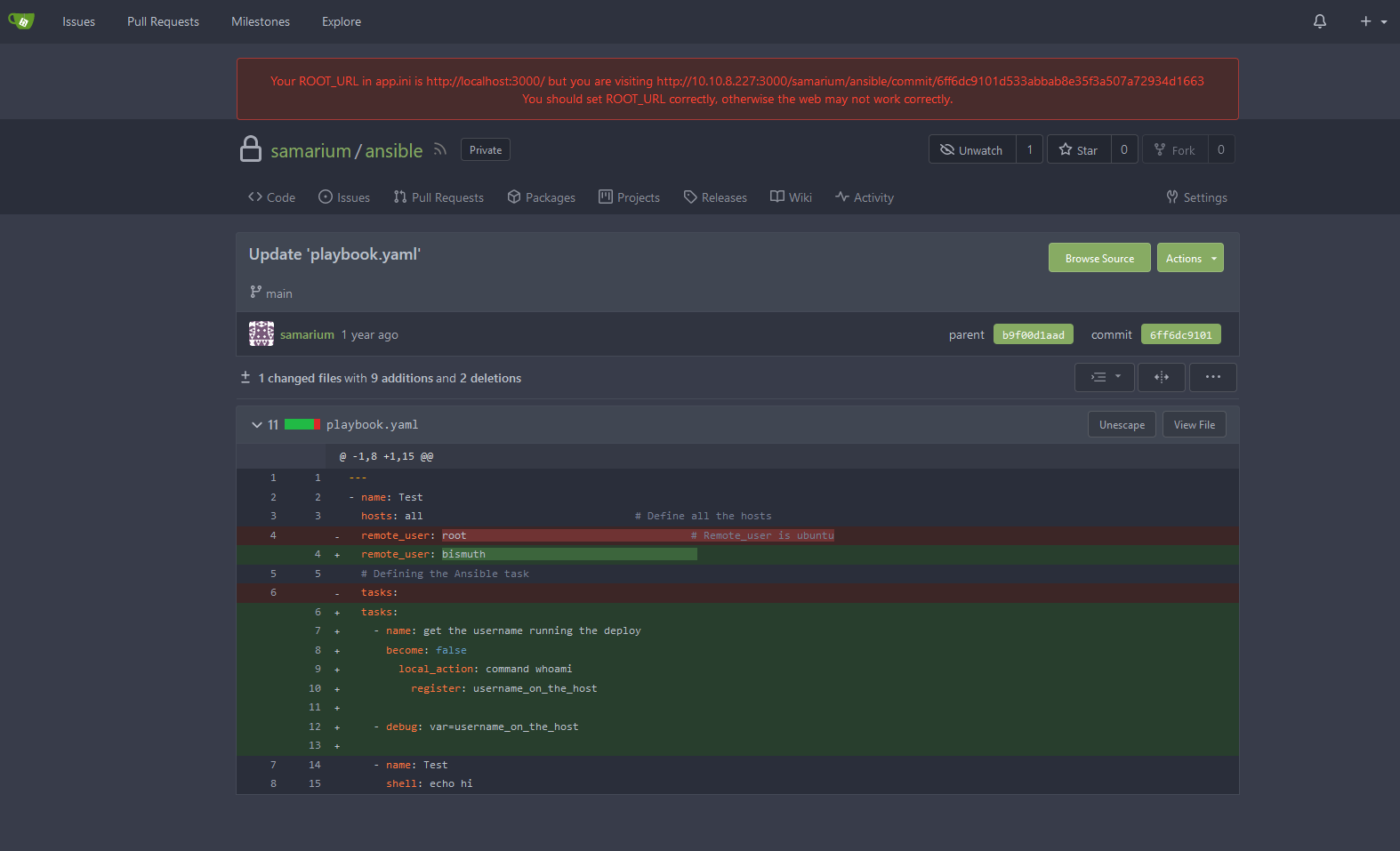Click the line 'local_action: command whoami'
The height and width of the screenshot is (851, 1400).
click(x=737, y=669)
